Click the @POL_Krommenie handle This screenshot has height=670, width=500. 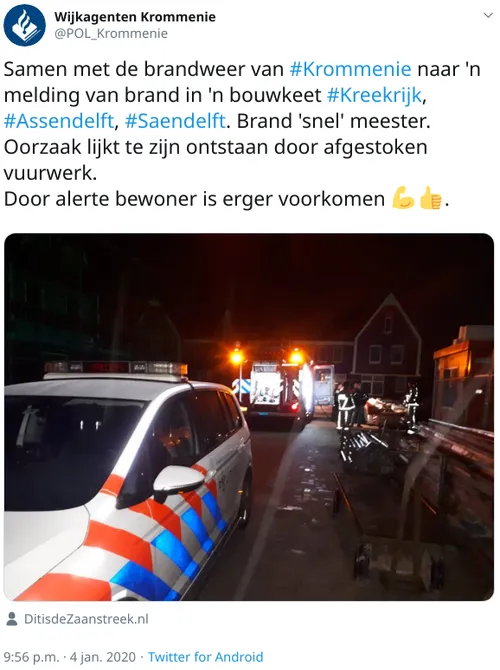pos(111,34)
